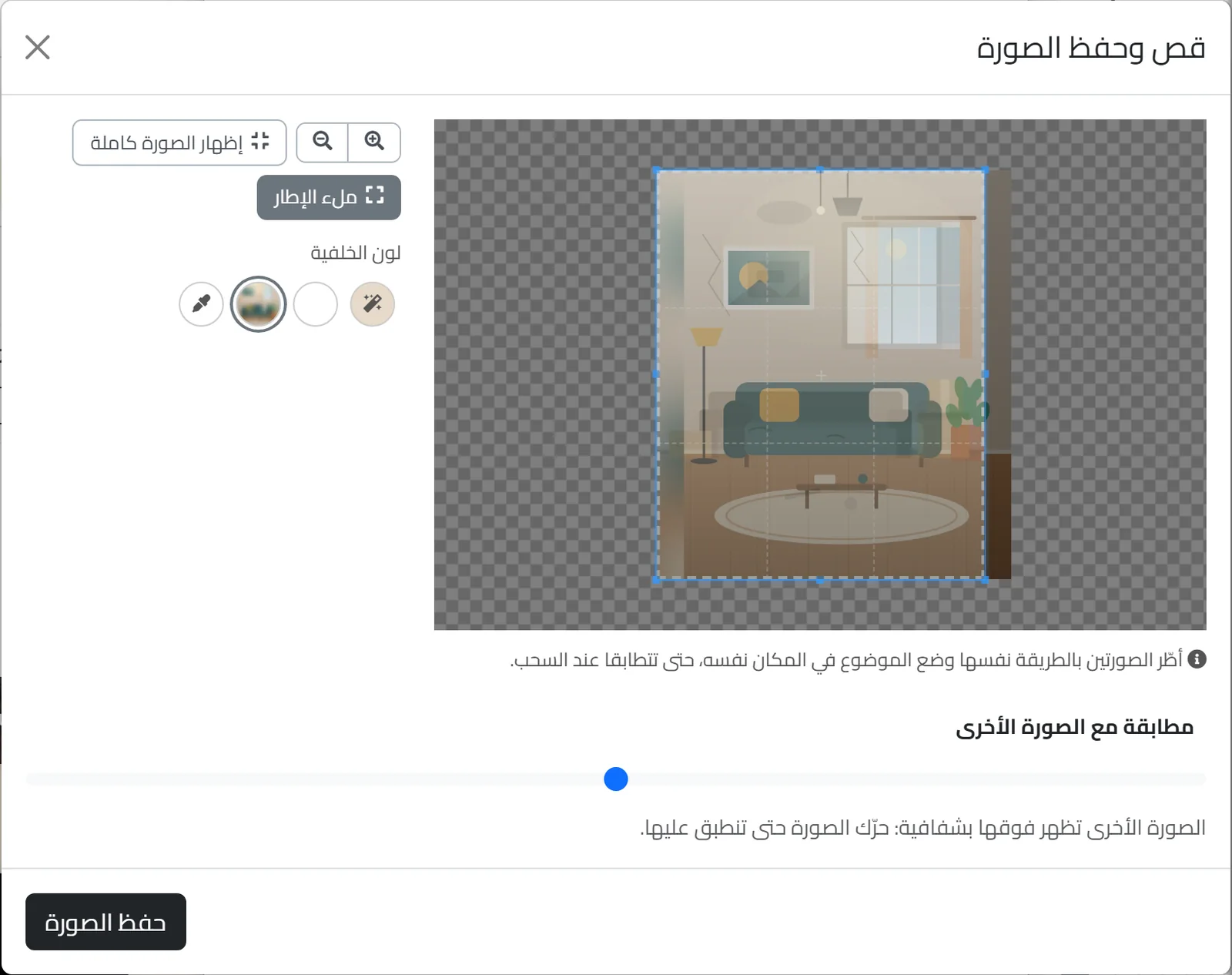Click the bottom-left crop corner handle
The width and height of the screenshot is (1232, 975).
657,580
